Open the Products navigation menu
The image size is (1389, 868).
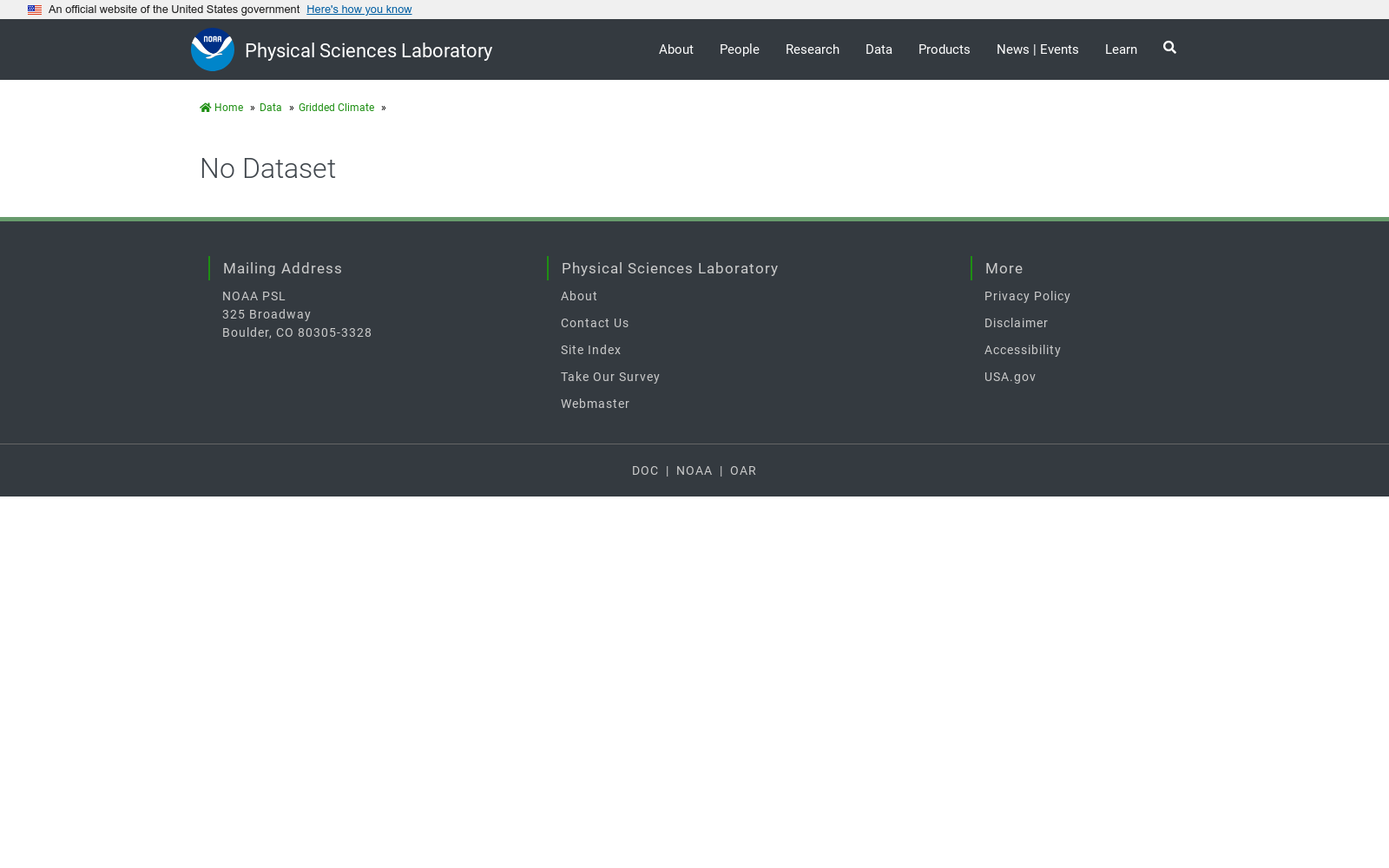[x=945, y=49]
